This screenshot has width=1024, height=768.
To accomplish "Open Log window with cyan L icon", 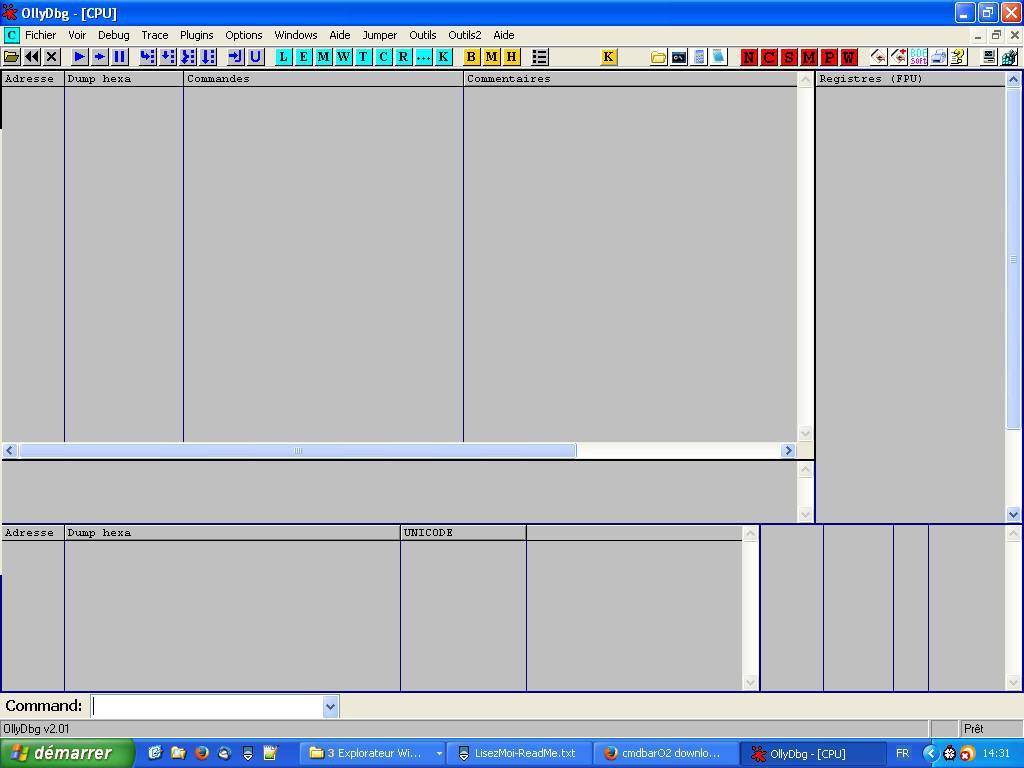I will [283, 57].
